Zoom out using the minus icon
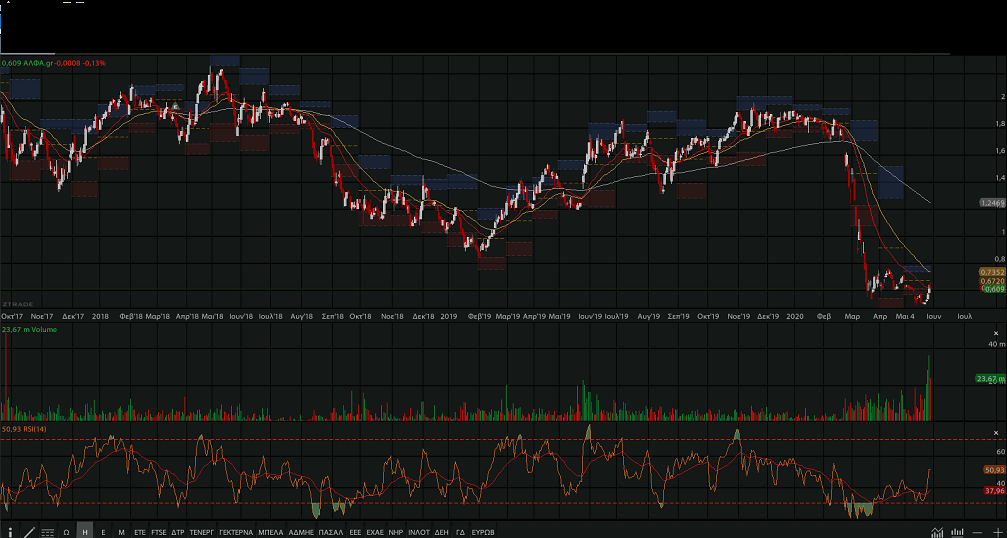The width and height of the screenshot is (1007, 538). point(978,531)
